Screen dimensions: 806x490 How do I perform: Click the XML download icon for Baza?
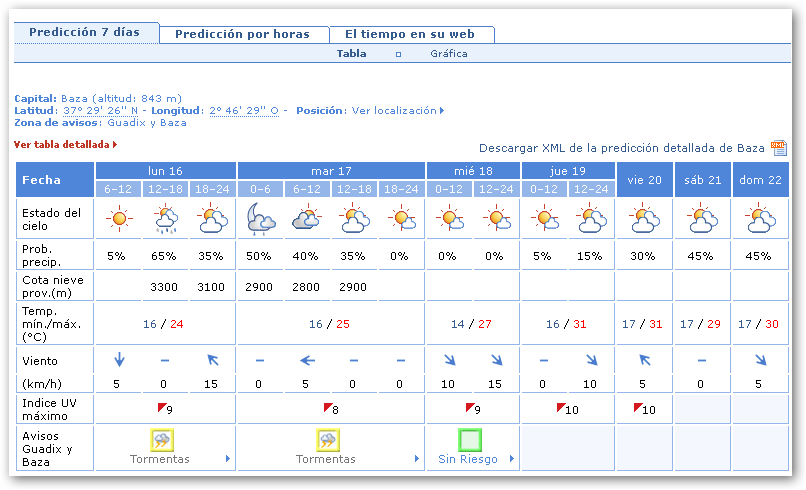779,148
